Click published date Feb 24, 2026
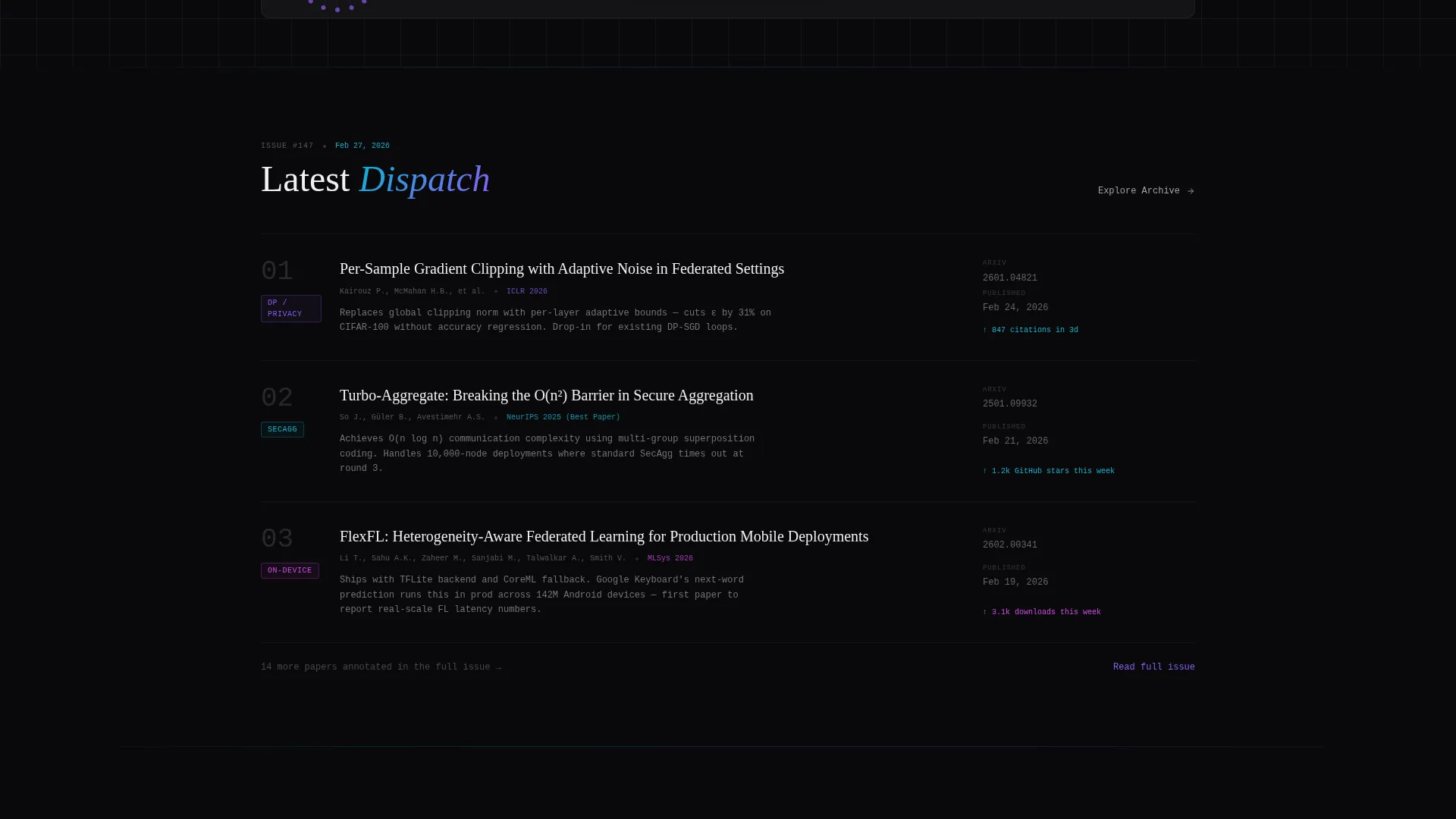 (1015, 308)
